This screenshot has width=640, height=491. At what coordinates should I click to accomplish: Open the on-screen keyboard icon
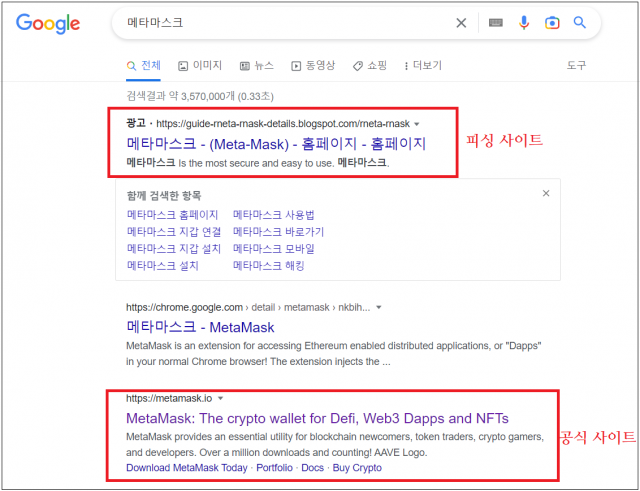(495, 23)
